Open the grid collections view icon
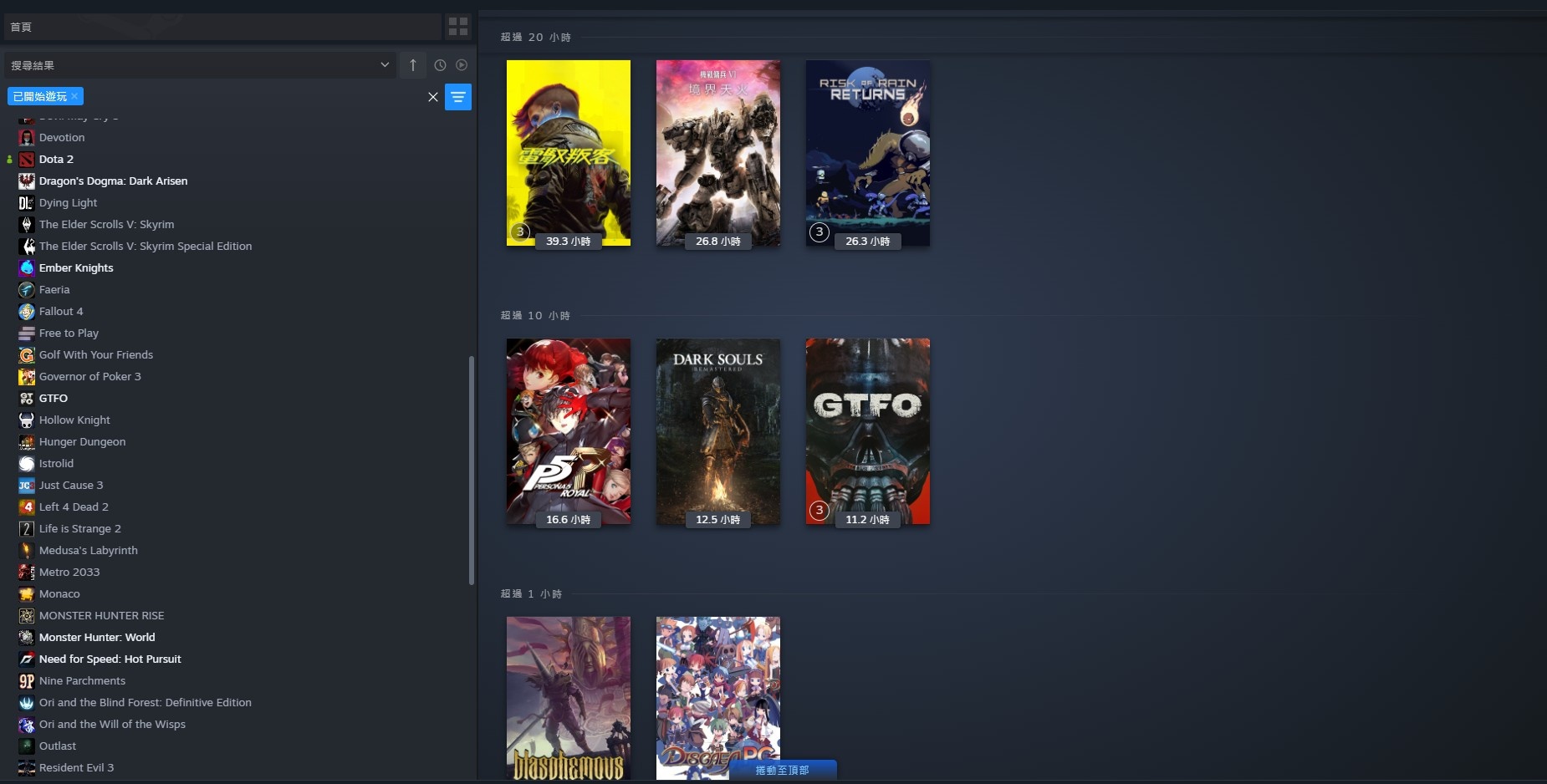1547x784 pixels. point(458,27)
